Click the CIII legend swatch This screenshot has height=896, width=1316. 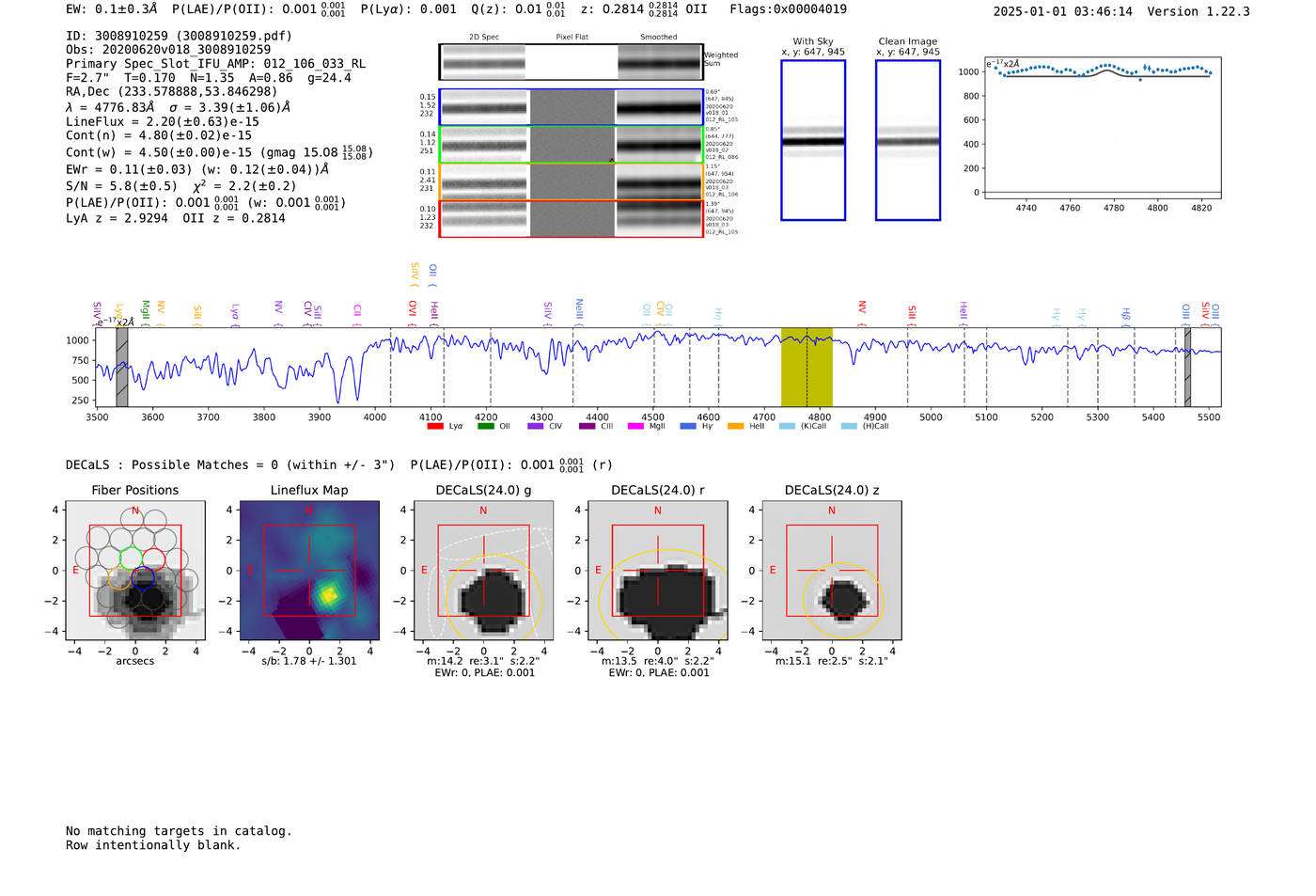pyautogui.click(x=587, y=426)
